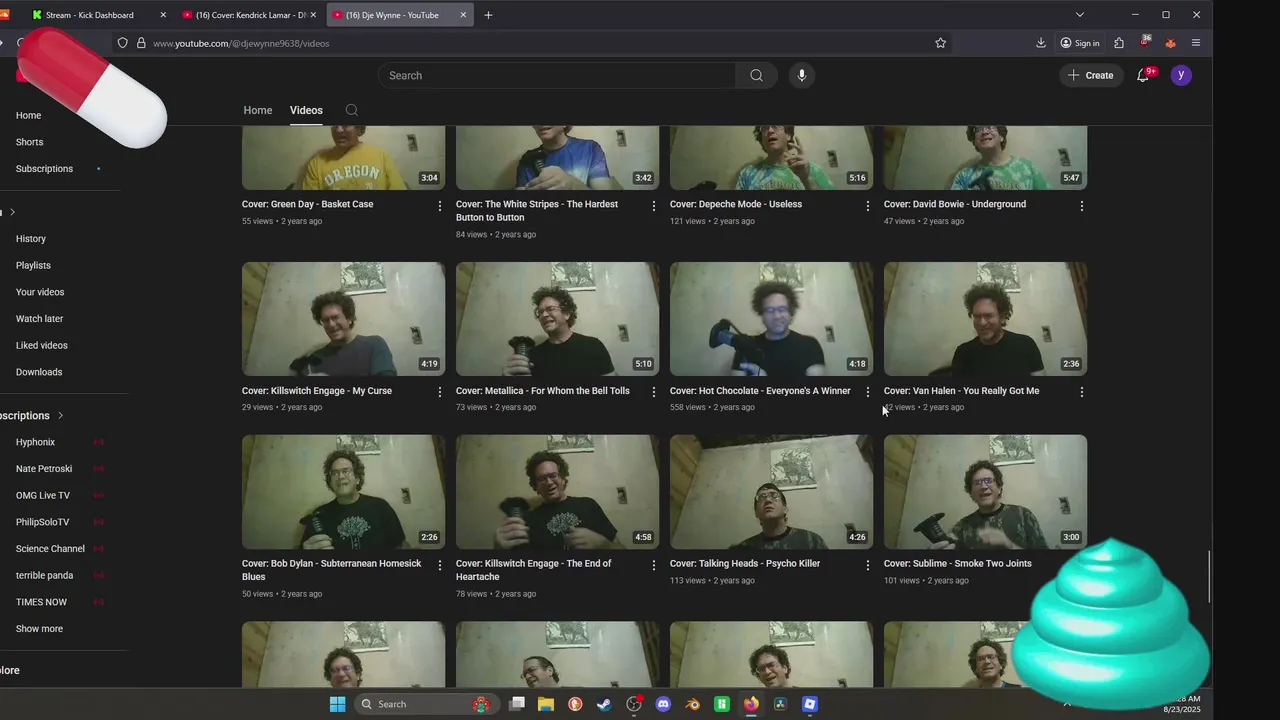Screen dimensions: 1280x720
Task: Open options for Killswitch Engage My Curse video
Action: tap(439, 392)
